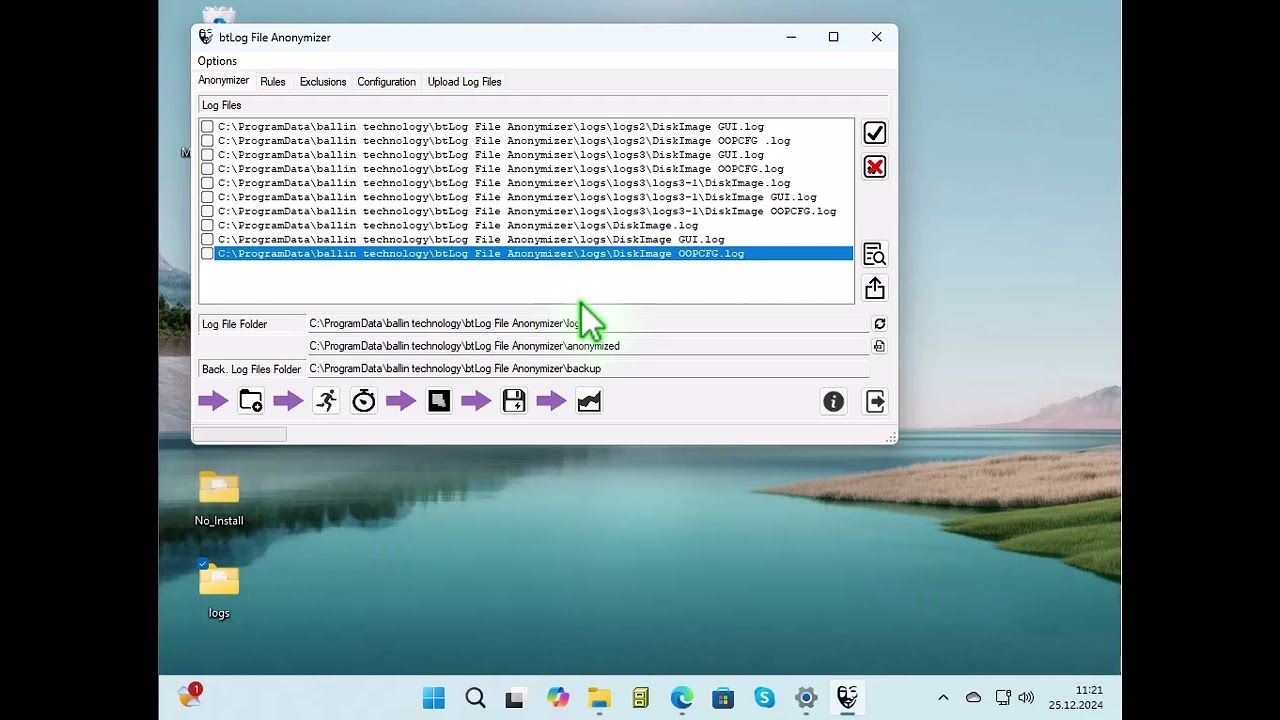Tick the checkbox for logs\logs3\DiskImage OOPCFG.log
Viewport: 1280px width, 720px height.
[207, 169]
